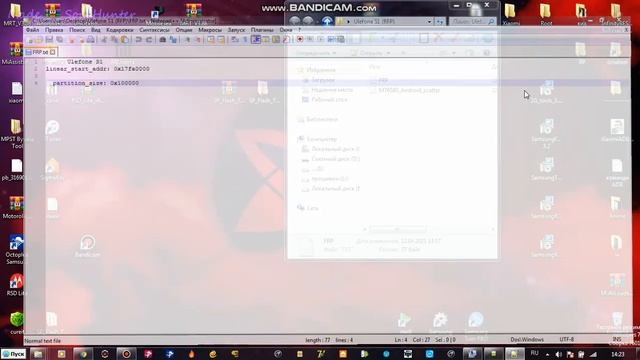The height and width of the screenshot is (360, 640).
Task: Click the volume speaker tray icon
Action: coord(558,354)
